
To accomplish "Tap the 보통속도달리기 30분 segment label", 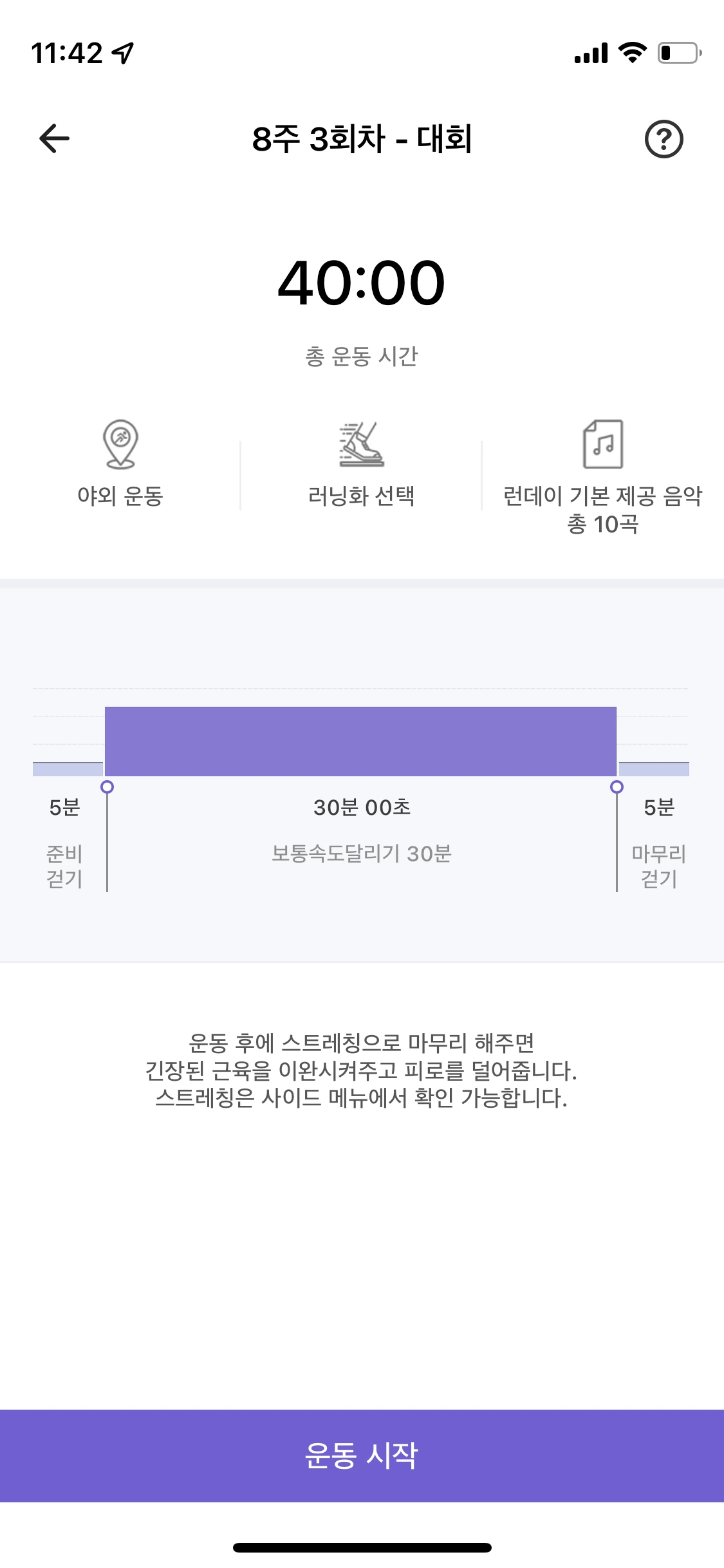I will pos(361,854).
